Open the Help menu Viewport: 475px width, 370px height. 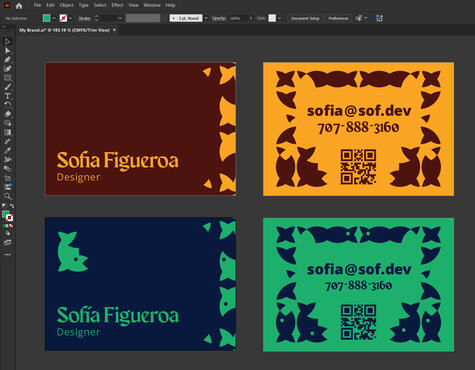(170, 5)
